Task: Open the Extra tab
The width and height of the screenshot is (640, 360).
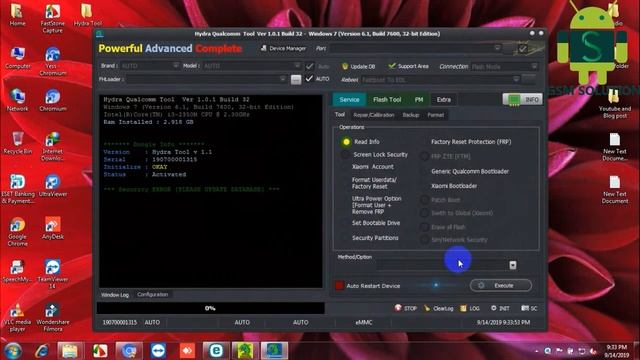Action: (444, 99)
